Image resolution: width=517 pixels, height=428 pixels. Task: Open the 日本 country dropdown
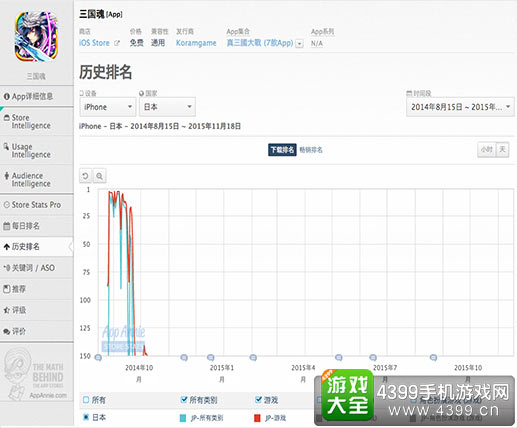click(167, 107)
